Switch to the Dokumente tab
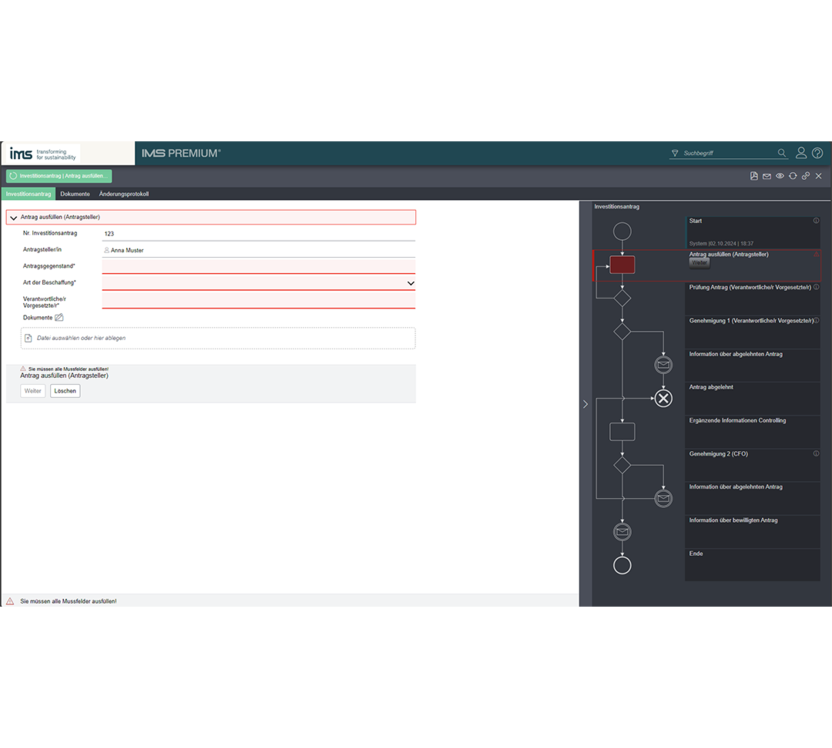 75,194
